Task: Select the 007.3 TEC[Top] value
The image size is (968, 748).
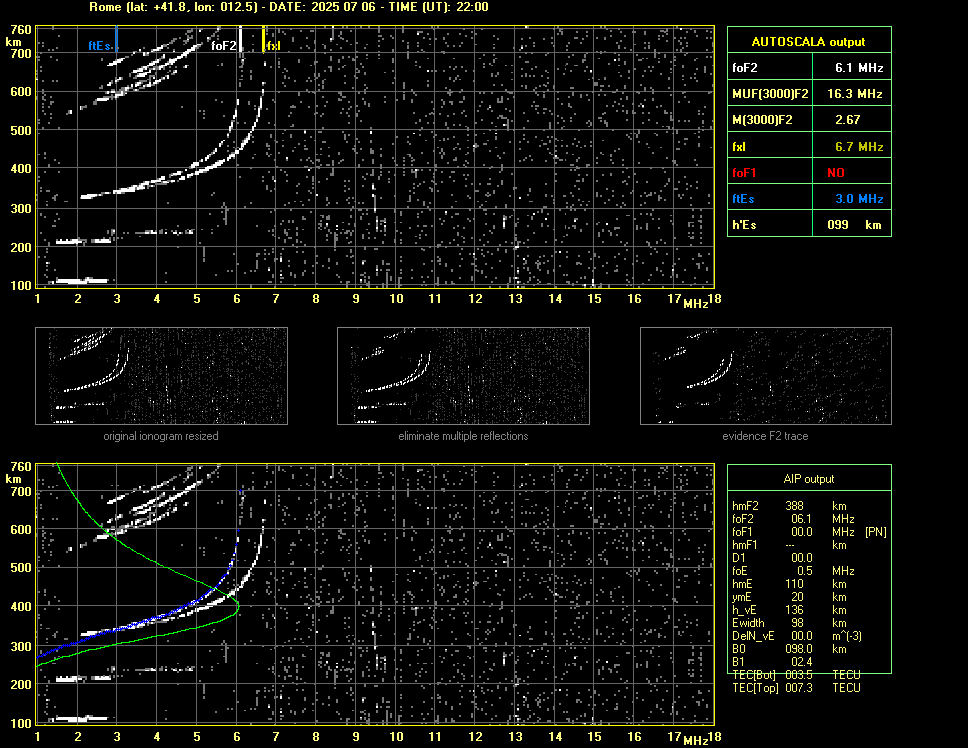Action: point(799,688)
